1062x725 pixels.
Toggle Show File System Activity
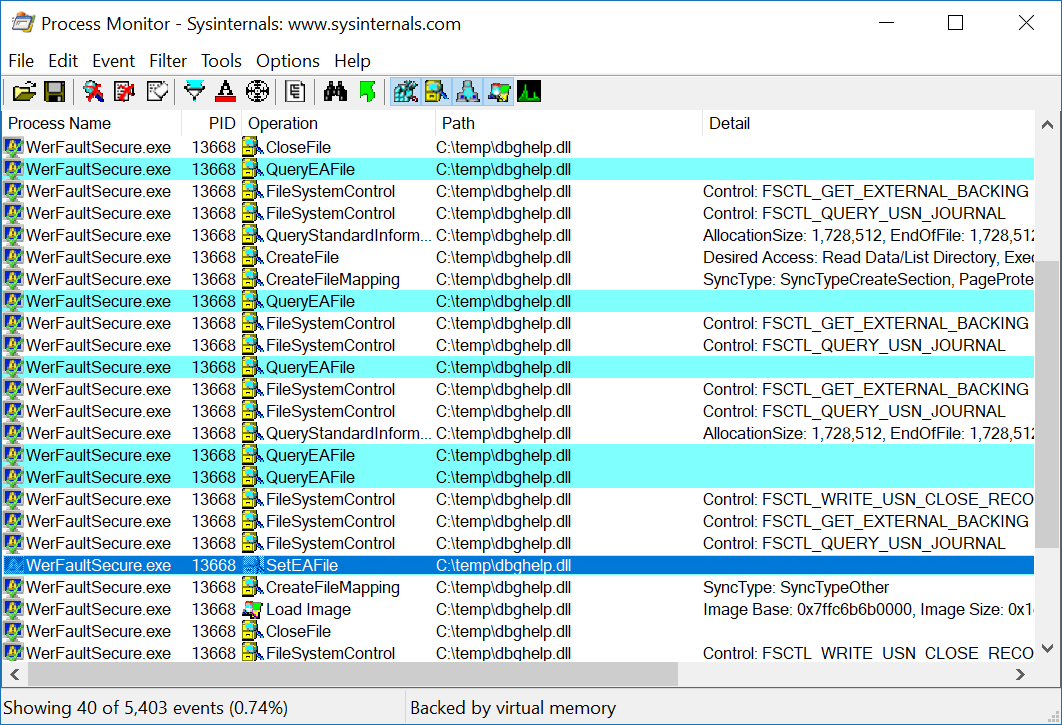(436, 92)
